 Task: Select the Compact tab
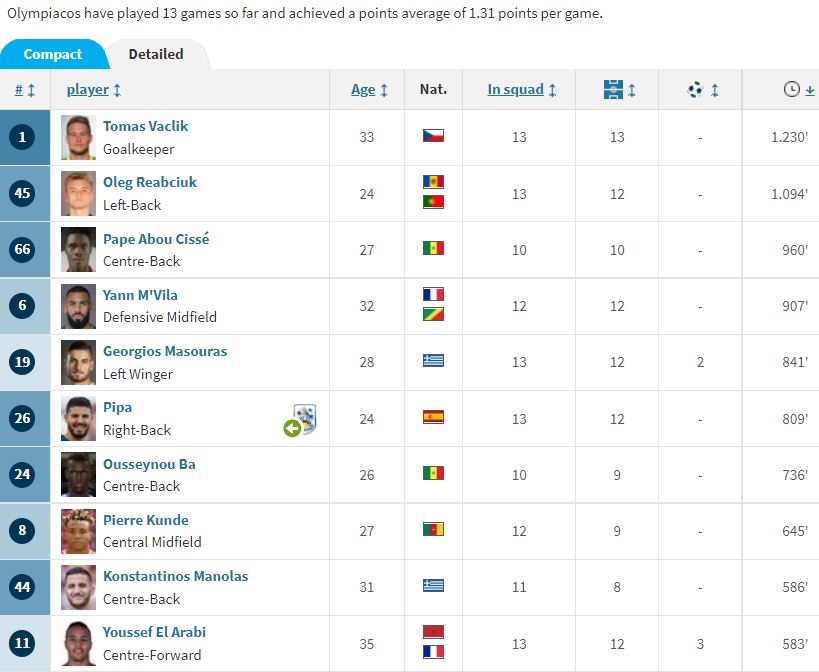point(53,54)
